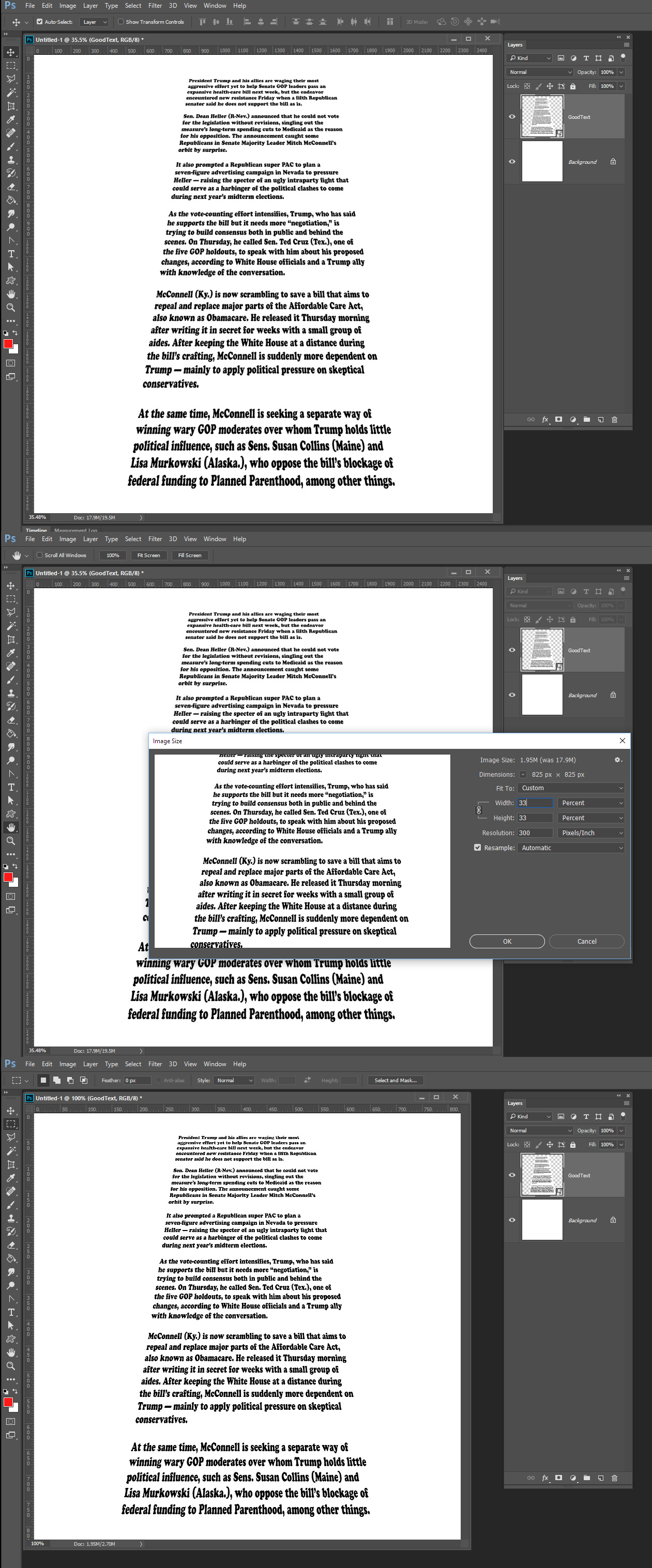Screen dimensions: 652x1568
Task: Open the Select menu in bottom window
Action: click(133, 1064)
